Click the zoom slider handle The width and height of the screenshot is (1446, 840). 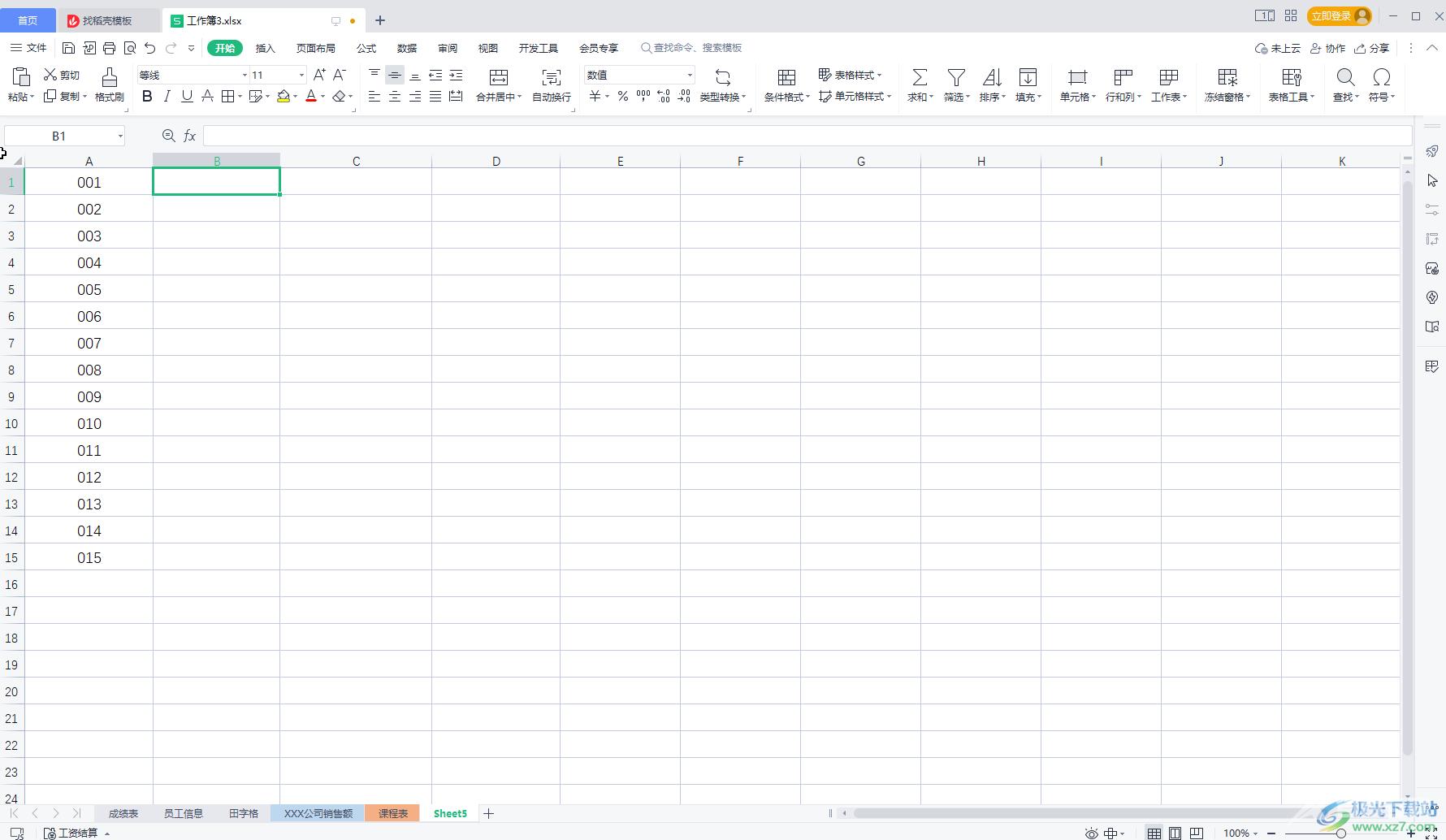point(1340,833)
